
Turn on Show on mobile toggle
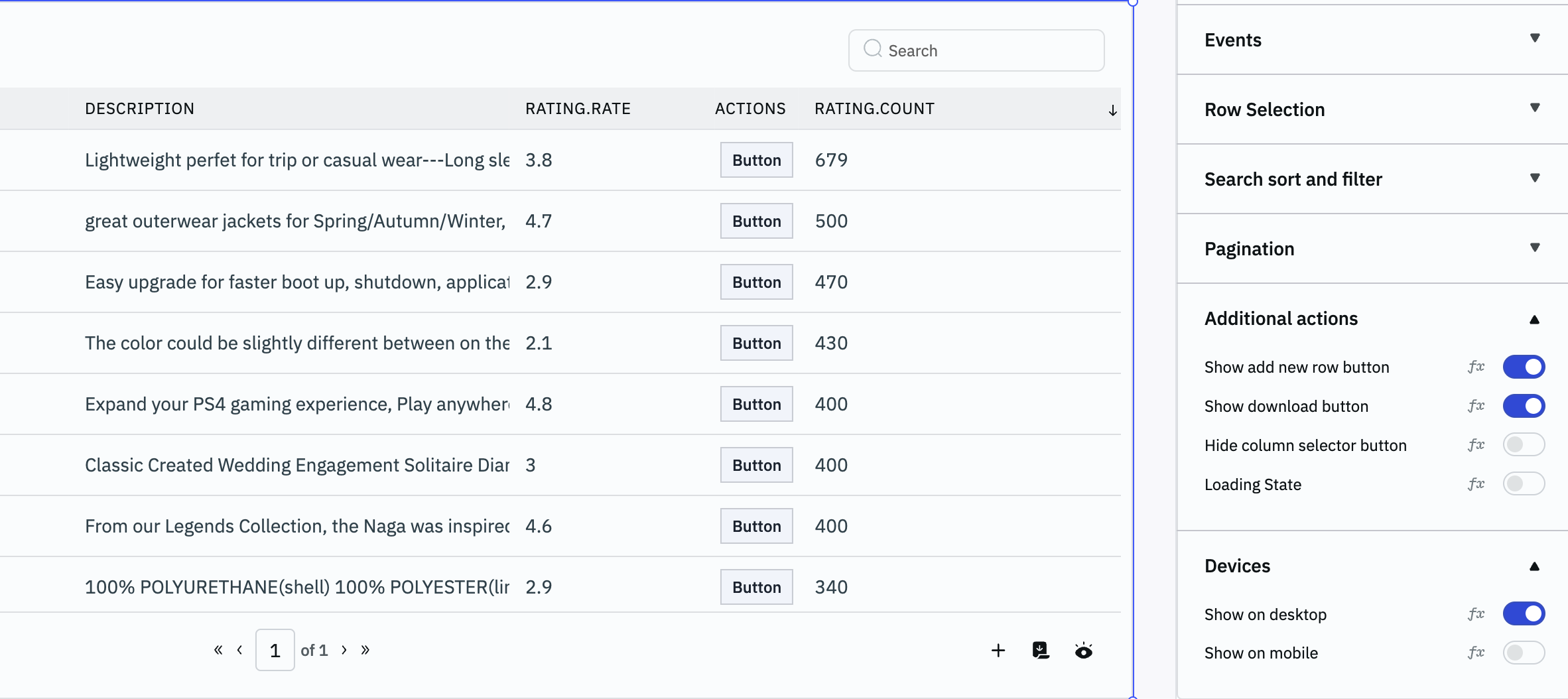point(1524,653)
